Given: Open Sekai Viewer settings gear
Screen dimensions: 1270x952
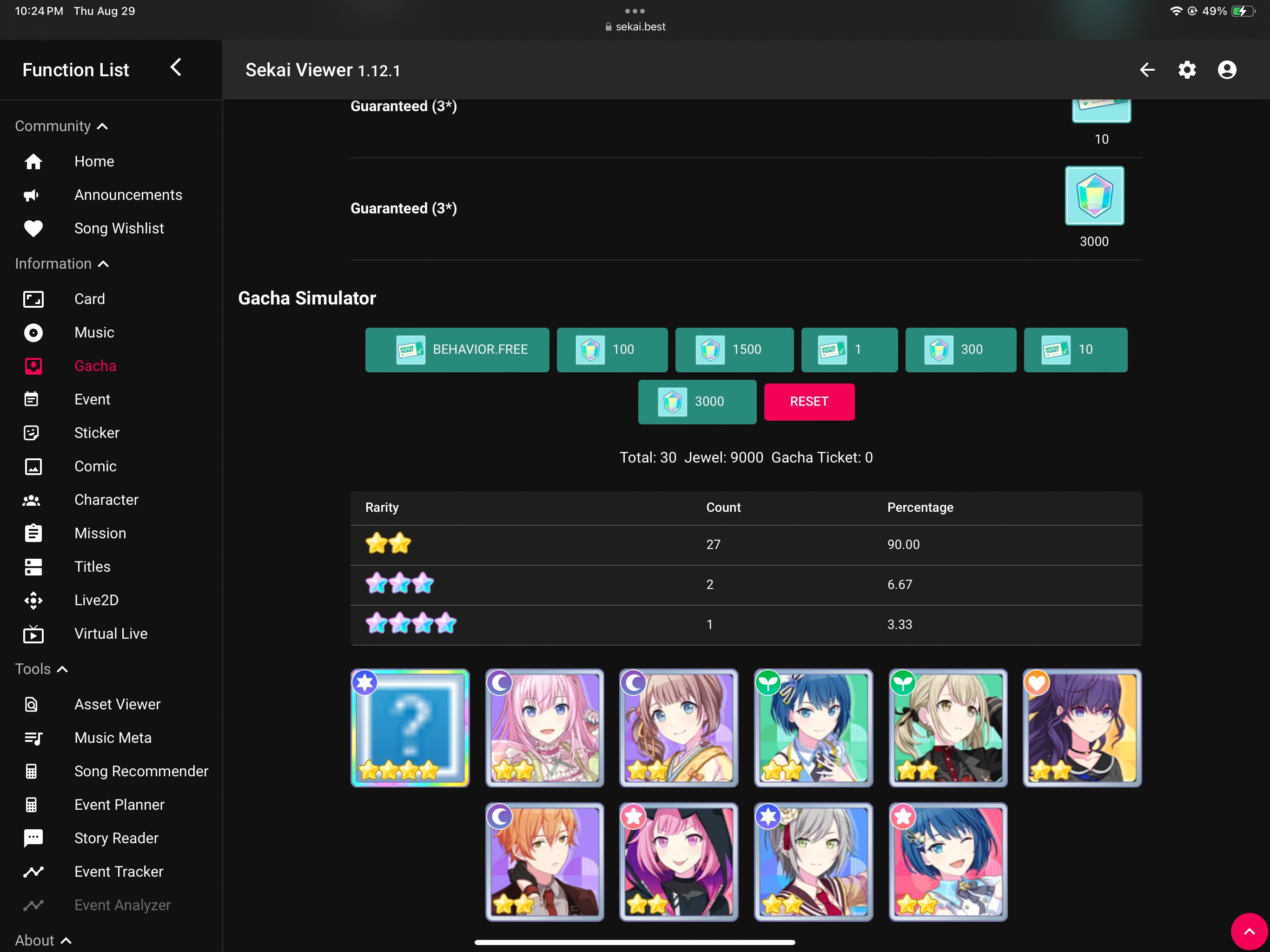Looking at the screenshot, I should click(x=1187, y=69).
